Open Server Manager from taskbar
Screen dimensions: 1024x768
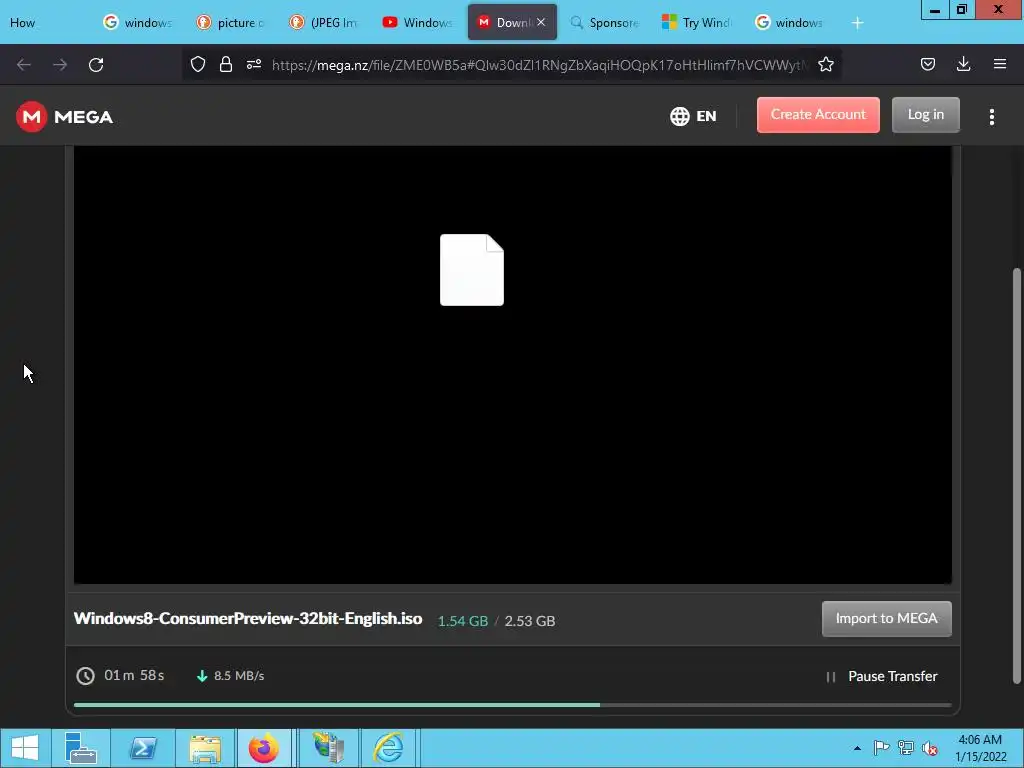click(x=81, y=748)
